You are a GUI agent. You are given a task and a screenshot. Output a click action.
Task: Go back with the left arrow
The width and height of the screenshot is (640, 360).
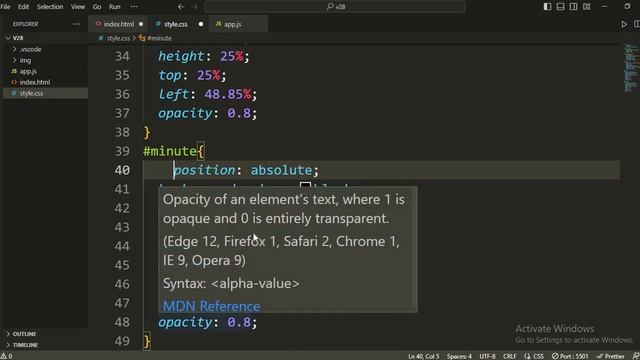tap(181, 7)
